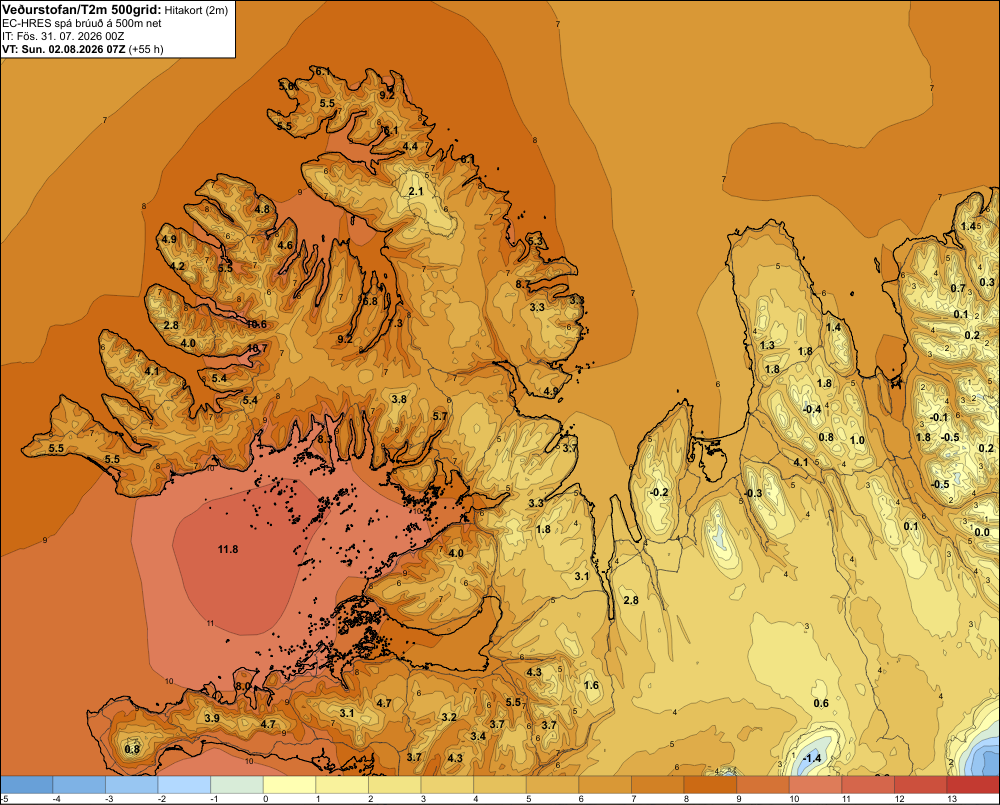Click the legend tick label 0
This screenshot has width=1000, height=805.
coord(265,799)
